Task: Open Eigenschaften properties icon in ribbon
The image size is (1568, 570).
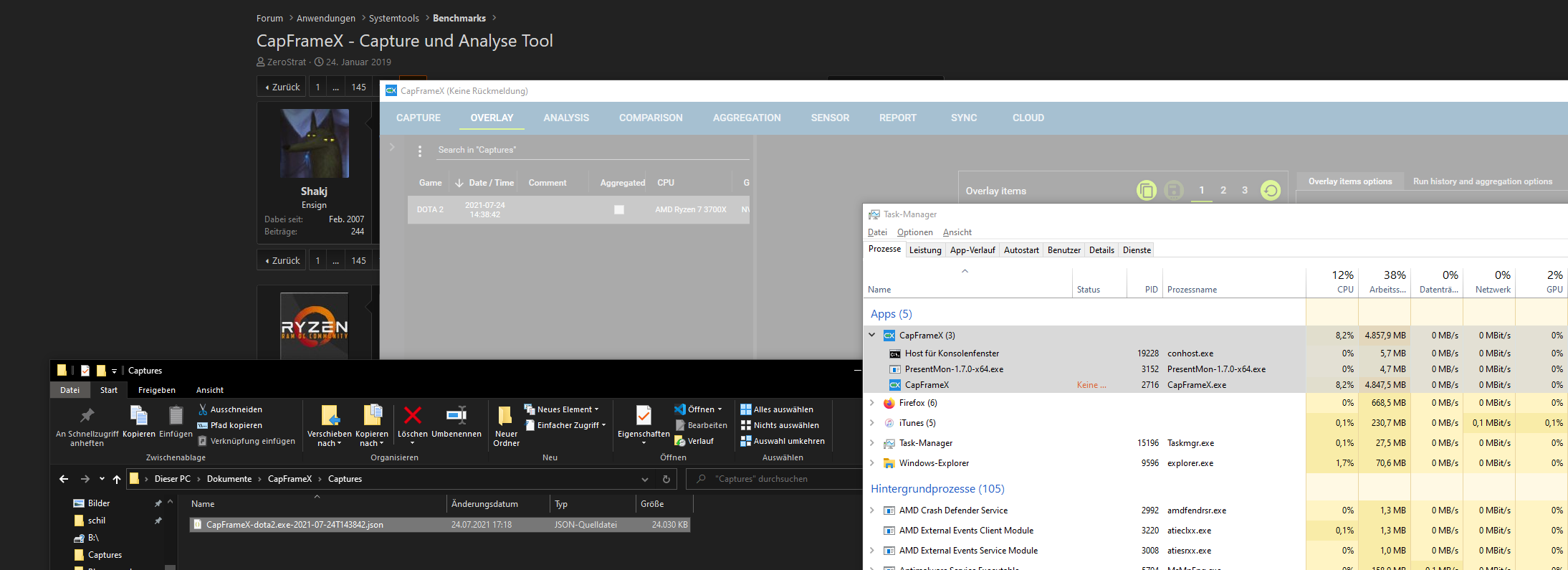Action: point(644,415)
